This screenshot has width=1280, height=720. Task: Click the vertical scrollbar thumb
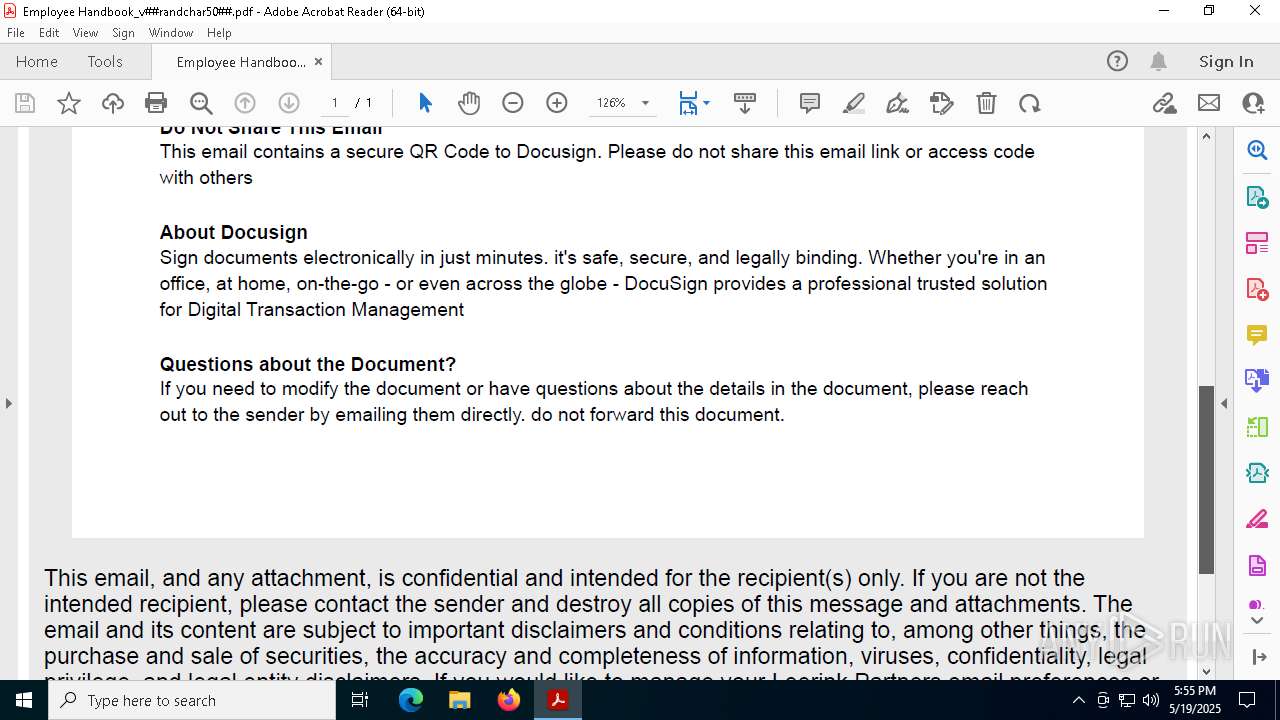(x=1206, y=480)
